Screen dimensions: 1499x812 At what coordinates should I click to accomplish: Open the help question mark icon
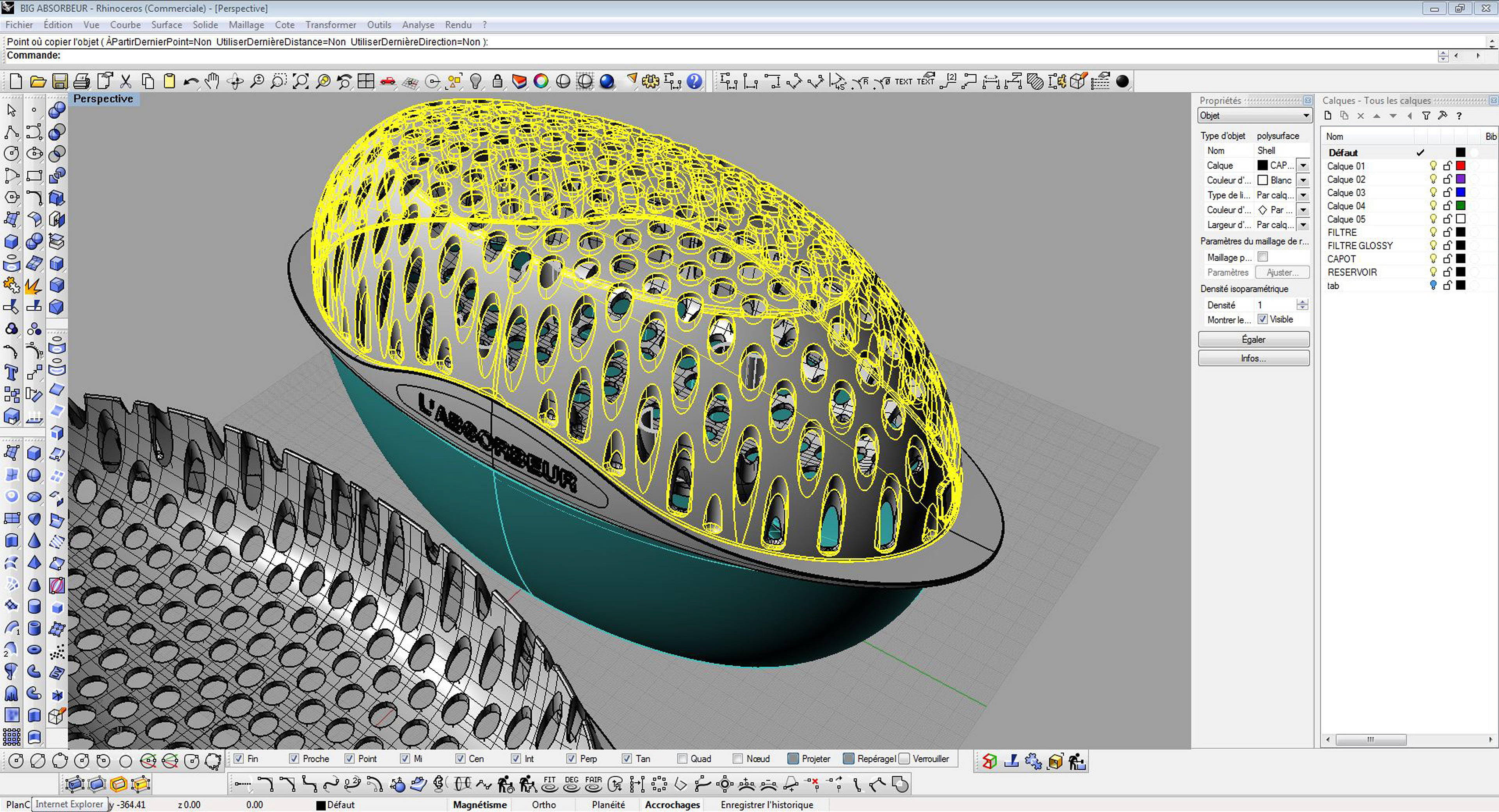(694, 82)
